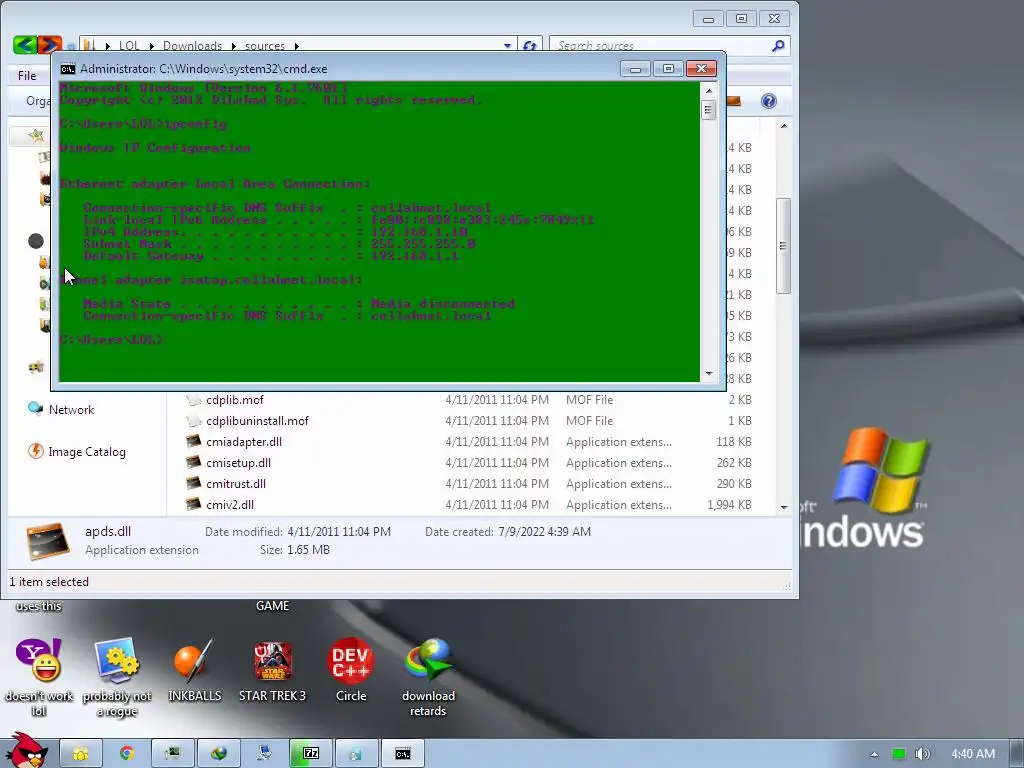Click the magnifier icon in Search sources
This screenshot has height=768, width=1024.
(x=778, y=46)
